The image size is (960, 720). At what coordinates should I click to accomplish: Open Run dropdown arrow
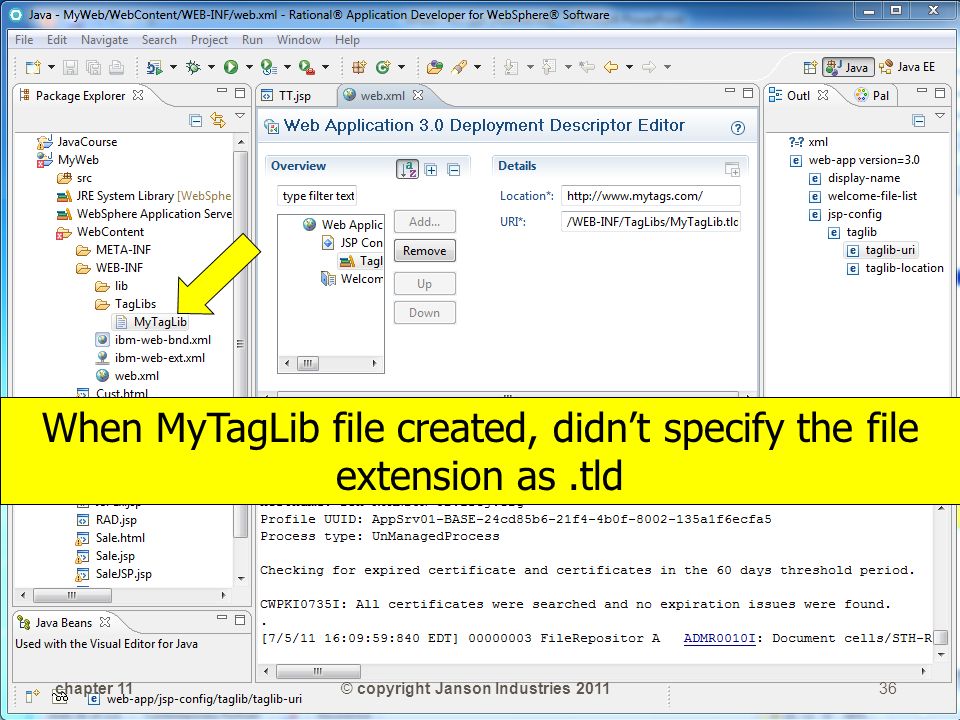click(x=249, y=67)
